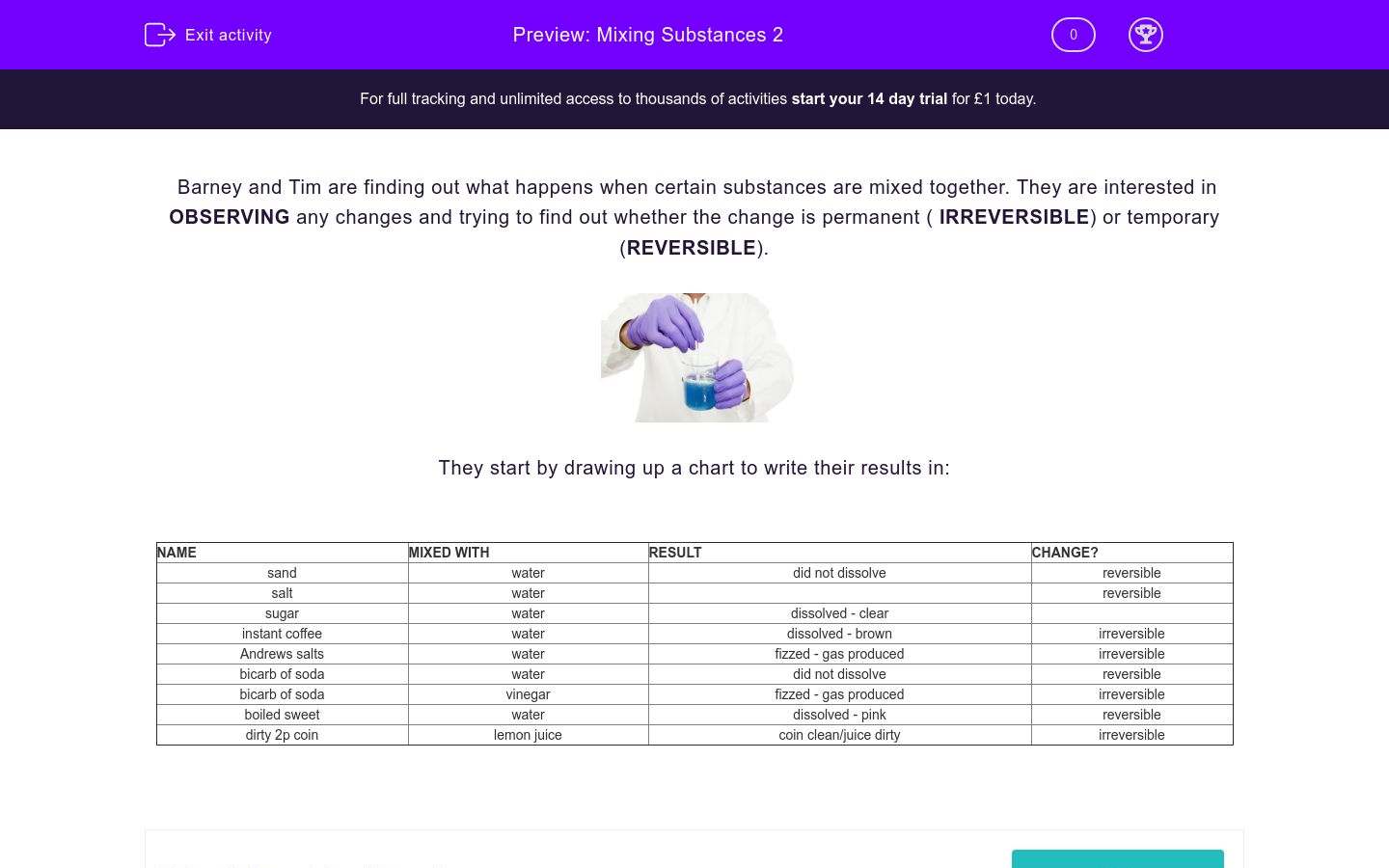Viewport: 1389px width, 868px height.
Task: Click the 'Preview: Mixing Substances 2' title
Action: coord(647,35)
